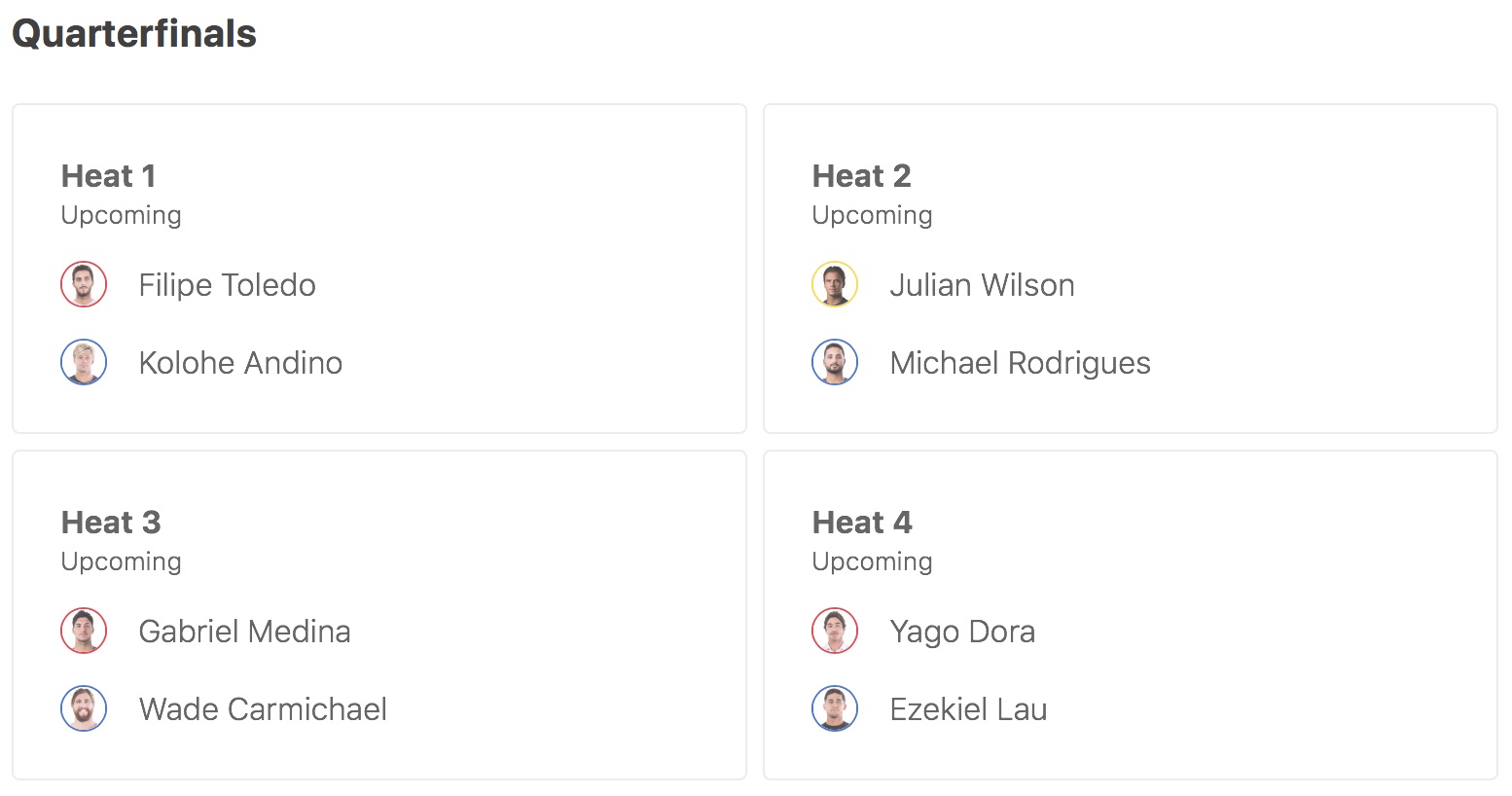Screen dimensions: 1512x796
Task: Click Kolohe Andino's avatar icon
Action: coord(84,363)
